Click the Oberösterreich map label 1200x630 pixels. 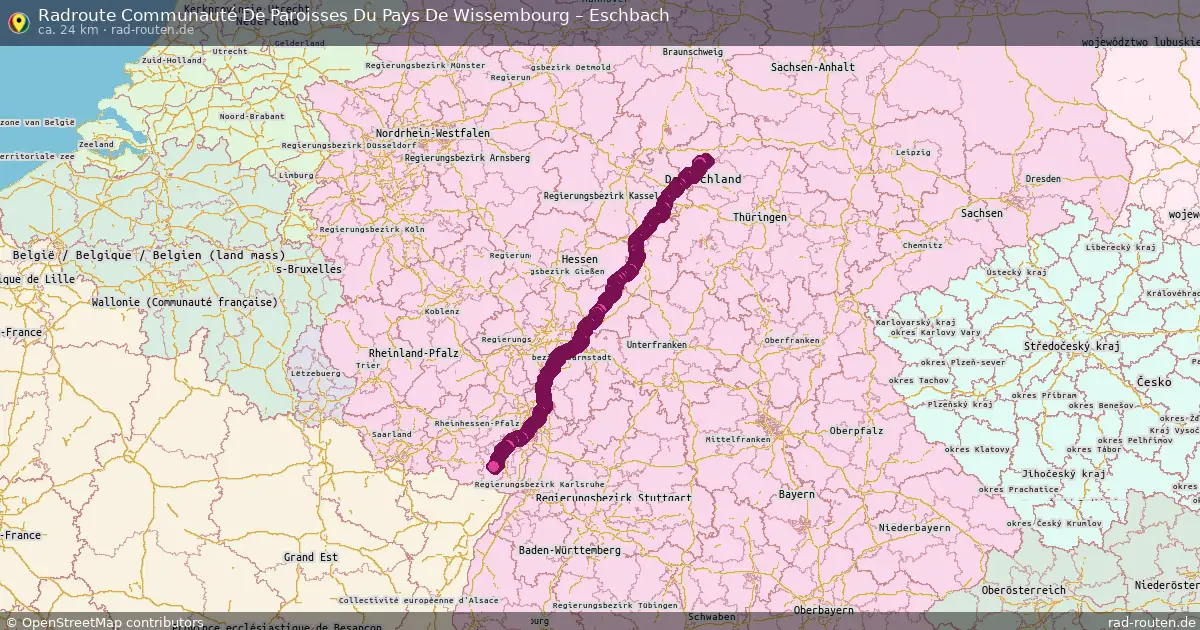pyautogui.click(x=1024, y=590)
